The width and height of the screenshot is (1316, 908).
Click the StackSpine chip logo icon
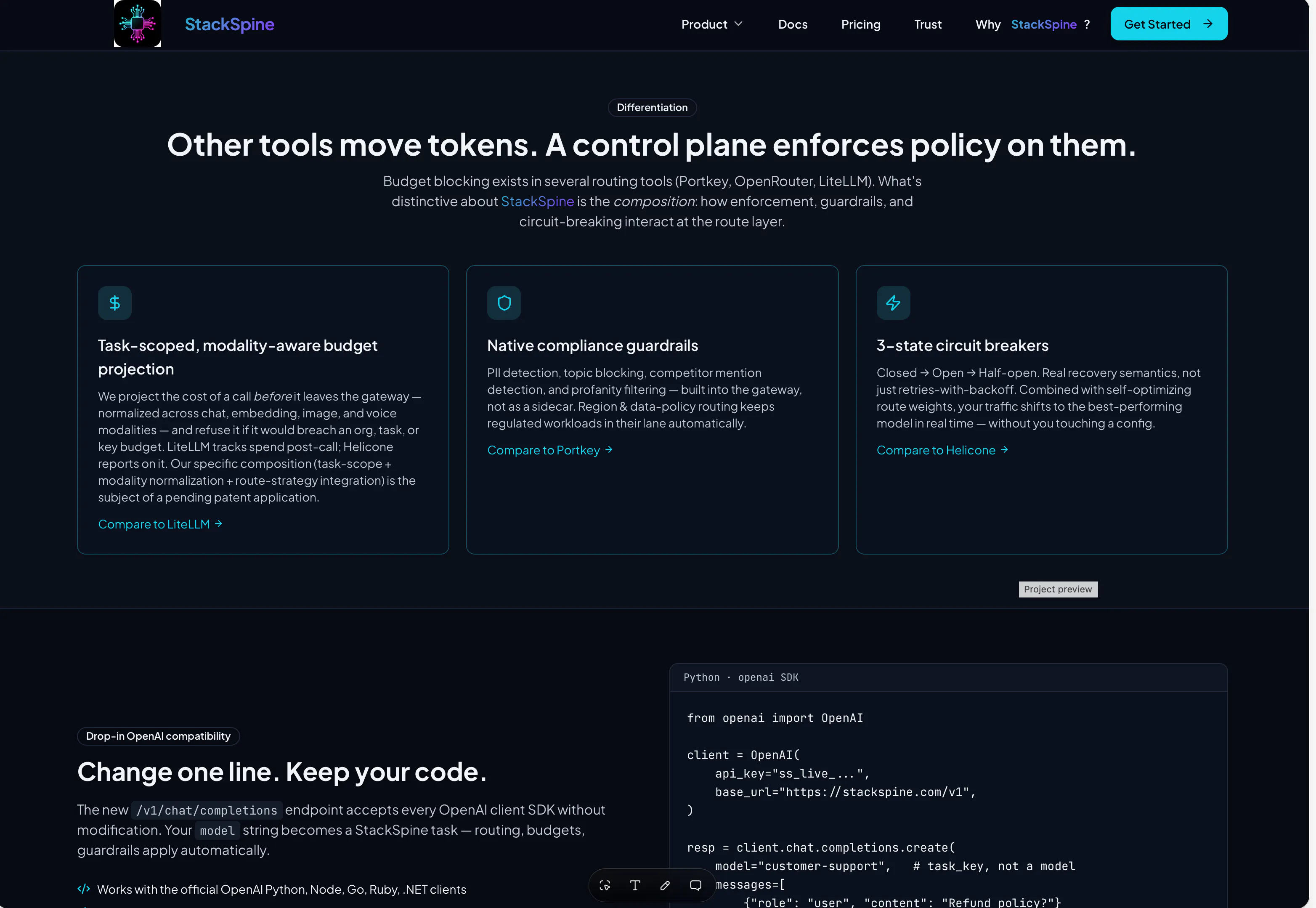click(137, 24)
